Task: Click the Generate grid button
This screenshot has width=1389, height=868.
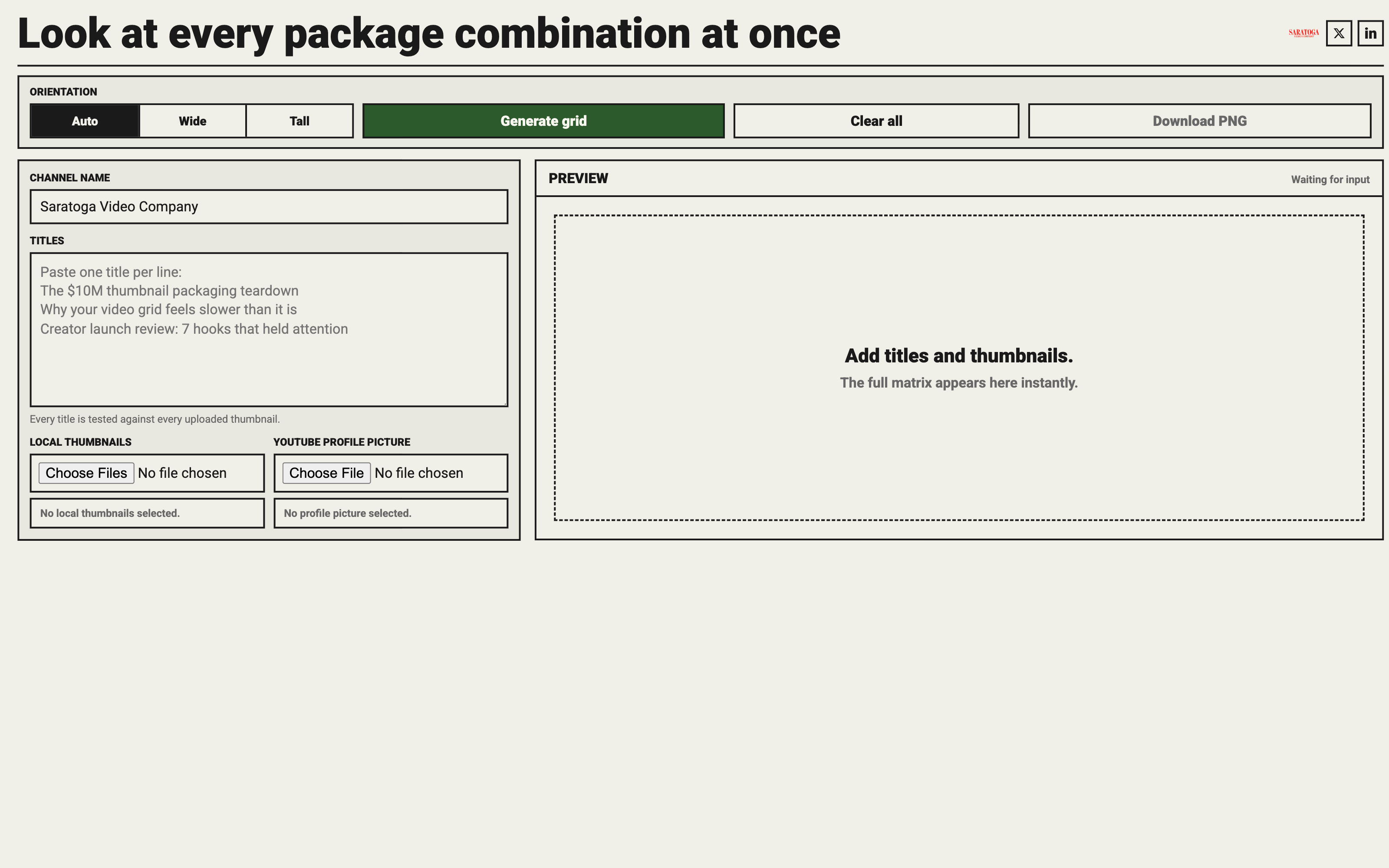Action: coord(543,121)
